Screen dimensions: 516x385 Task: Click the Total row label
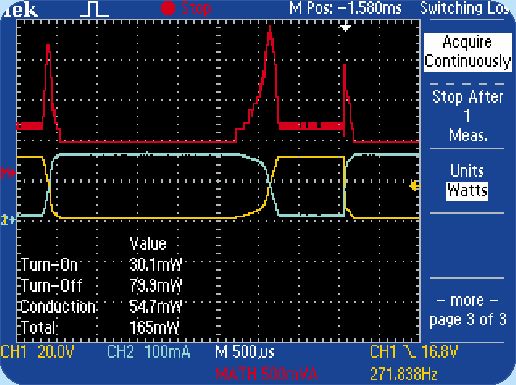[x=37, y=327]
